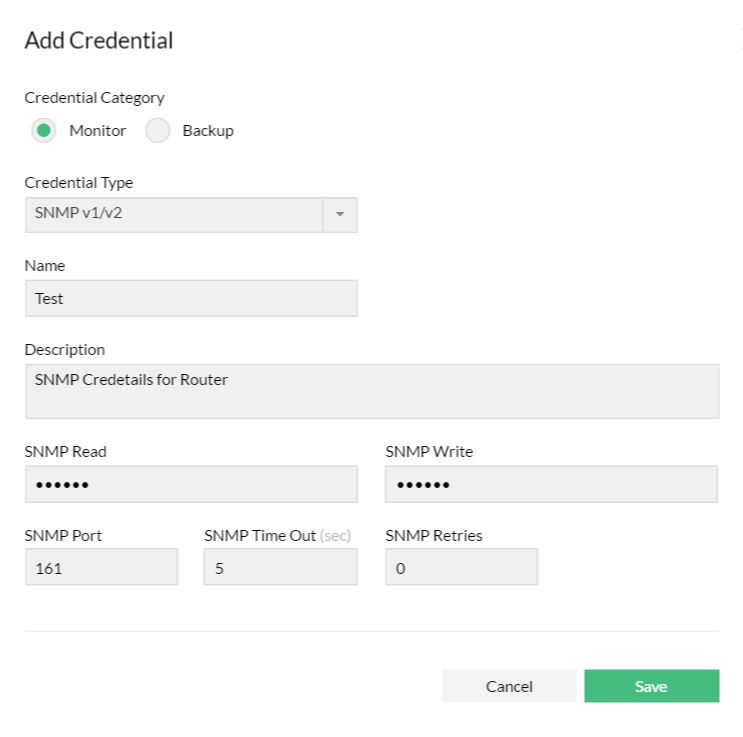Click the 'SNMP Read' field label
The image size is (743, 737).
click(x=66, y=452)
